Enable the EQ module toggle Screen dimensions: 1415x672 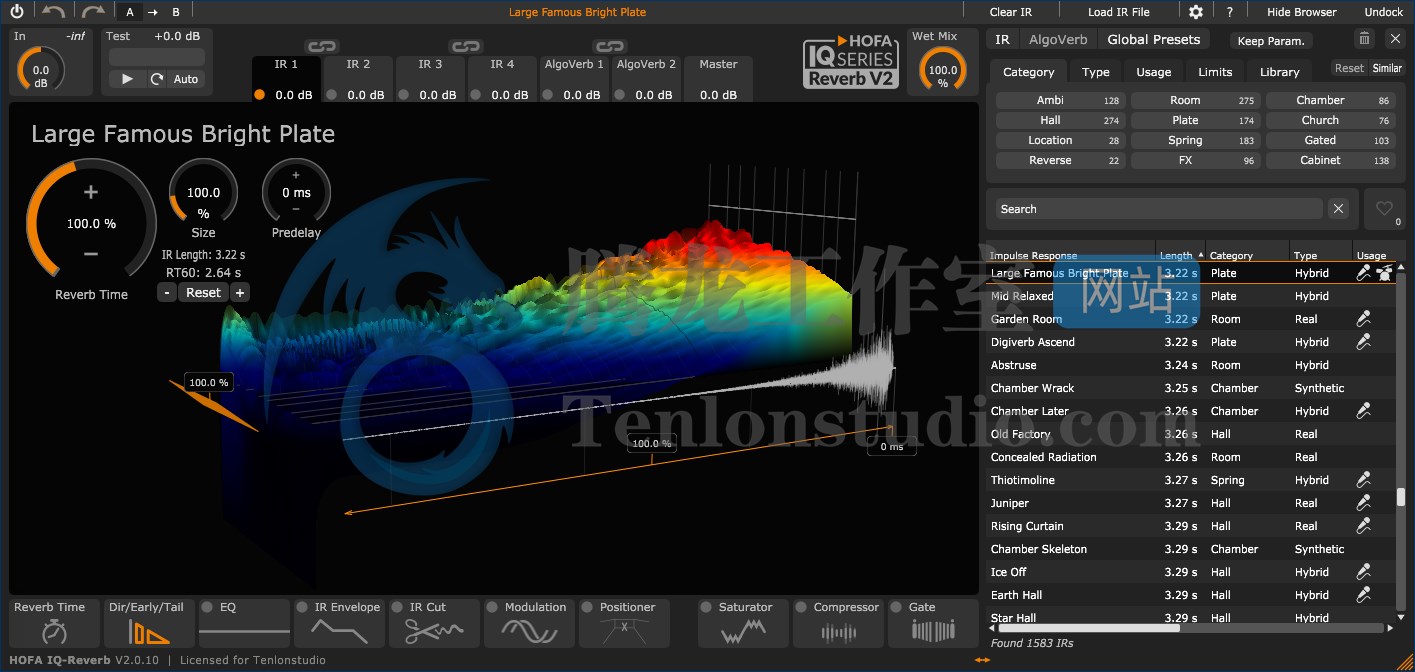[207, 607]
